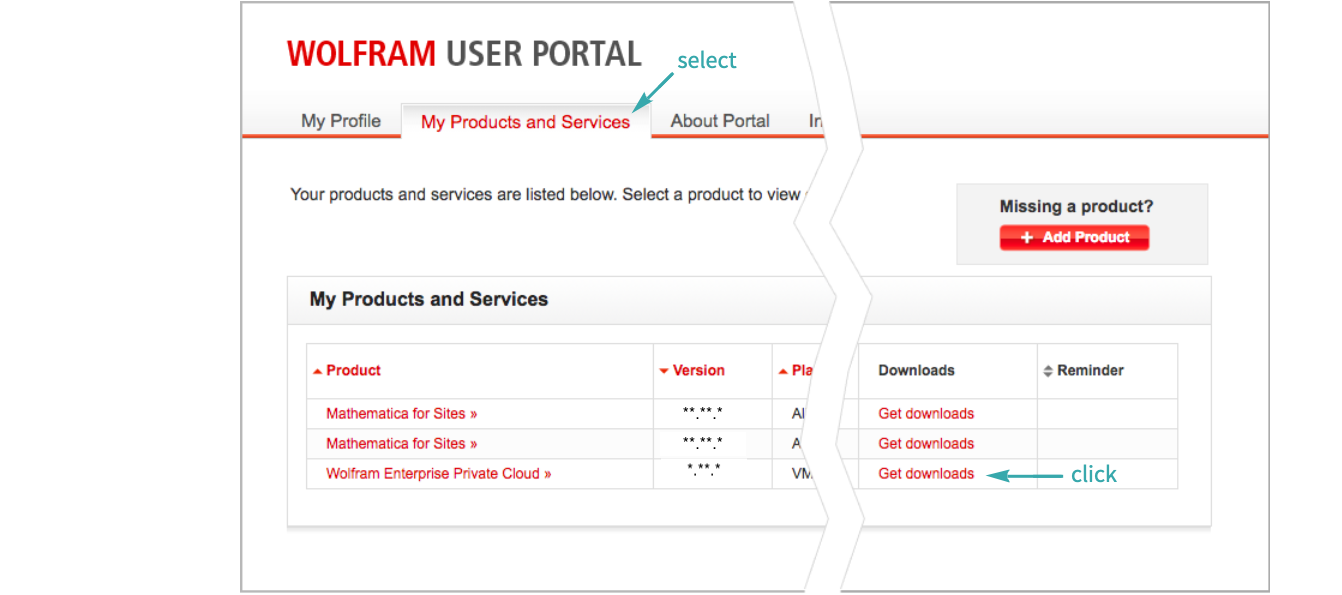Click the Wolfram User Portal logo
The height and width of the screenshot is (595, 1342).
[x=464, y=54]
